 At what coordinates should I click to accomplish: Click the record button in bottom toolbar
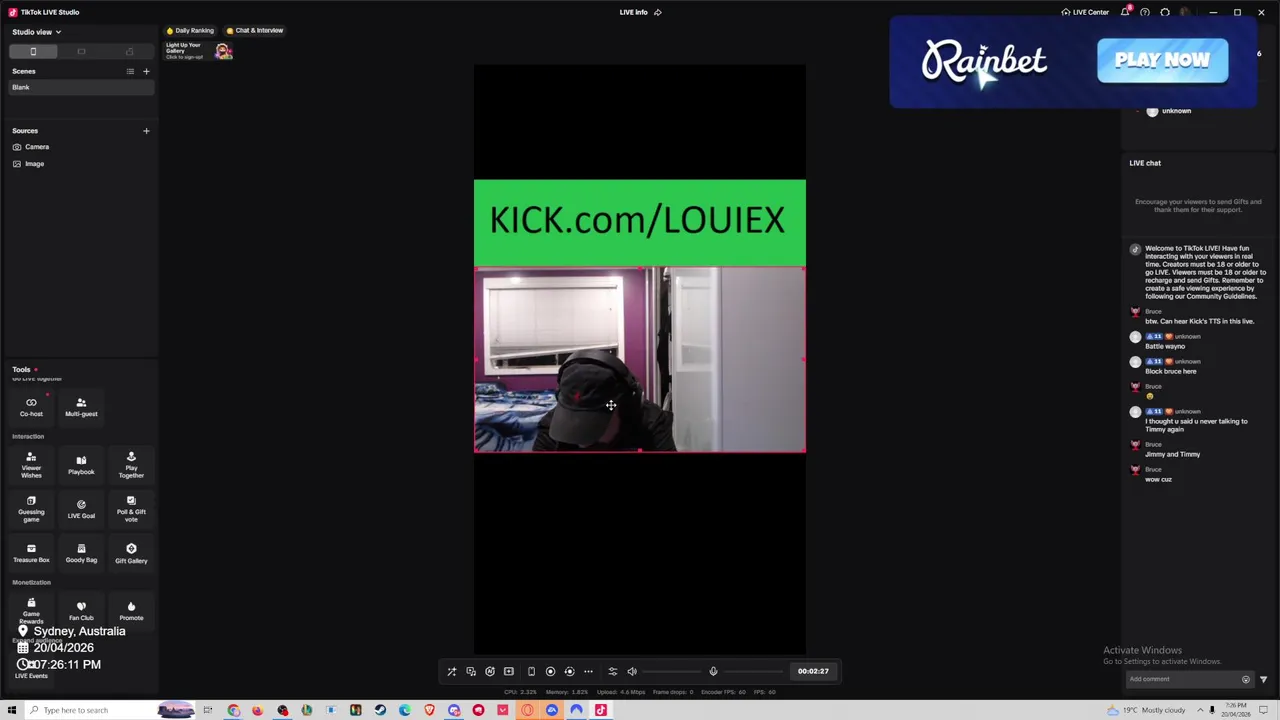pyautogui.click(x=550, y=671)
